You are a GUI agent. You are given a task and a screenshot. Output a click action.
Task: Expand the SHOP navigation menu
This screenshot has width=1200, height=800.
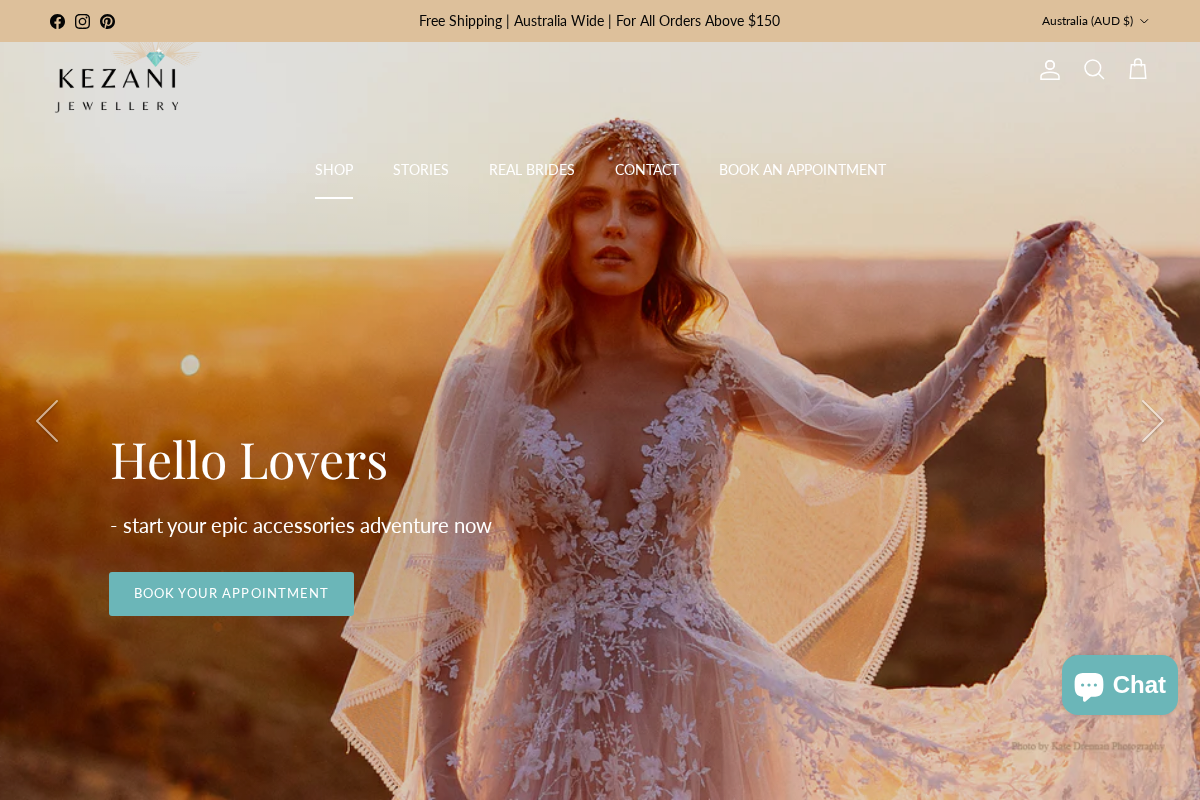point(334,170)
